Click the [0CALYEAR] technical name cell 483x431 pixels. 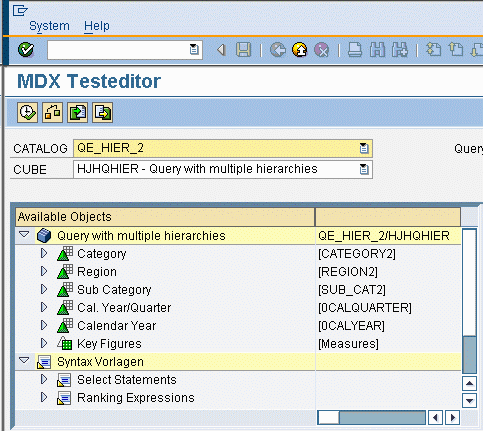point(351,326)
